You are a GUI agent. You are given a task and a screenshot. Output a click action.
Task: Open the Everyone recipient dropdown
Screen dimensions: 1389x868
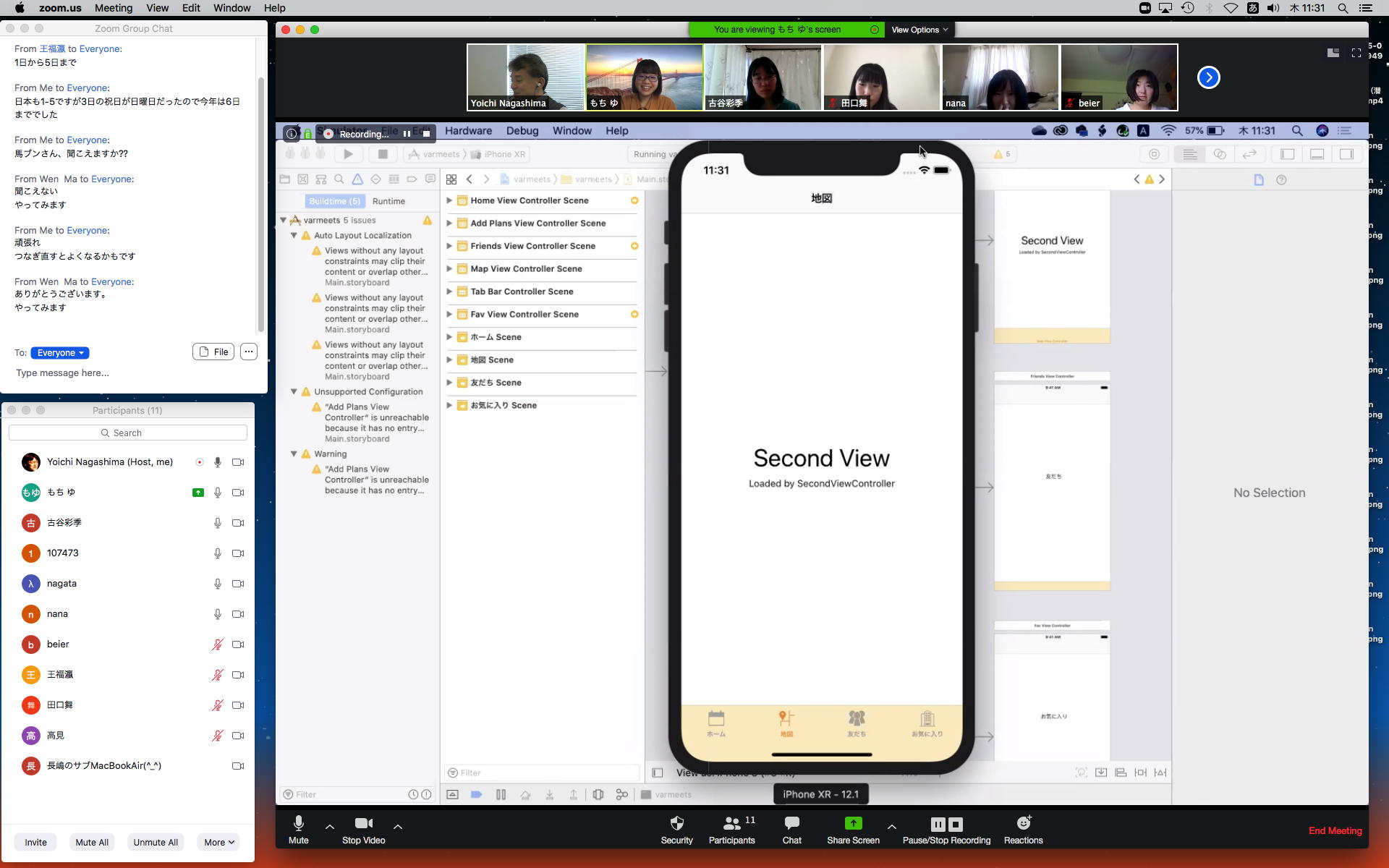coord(60,353)
